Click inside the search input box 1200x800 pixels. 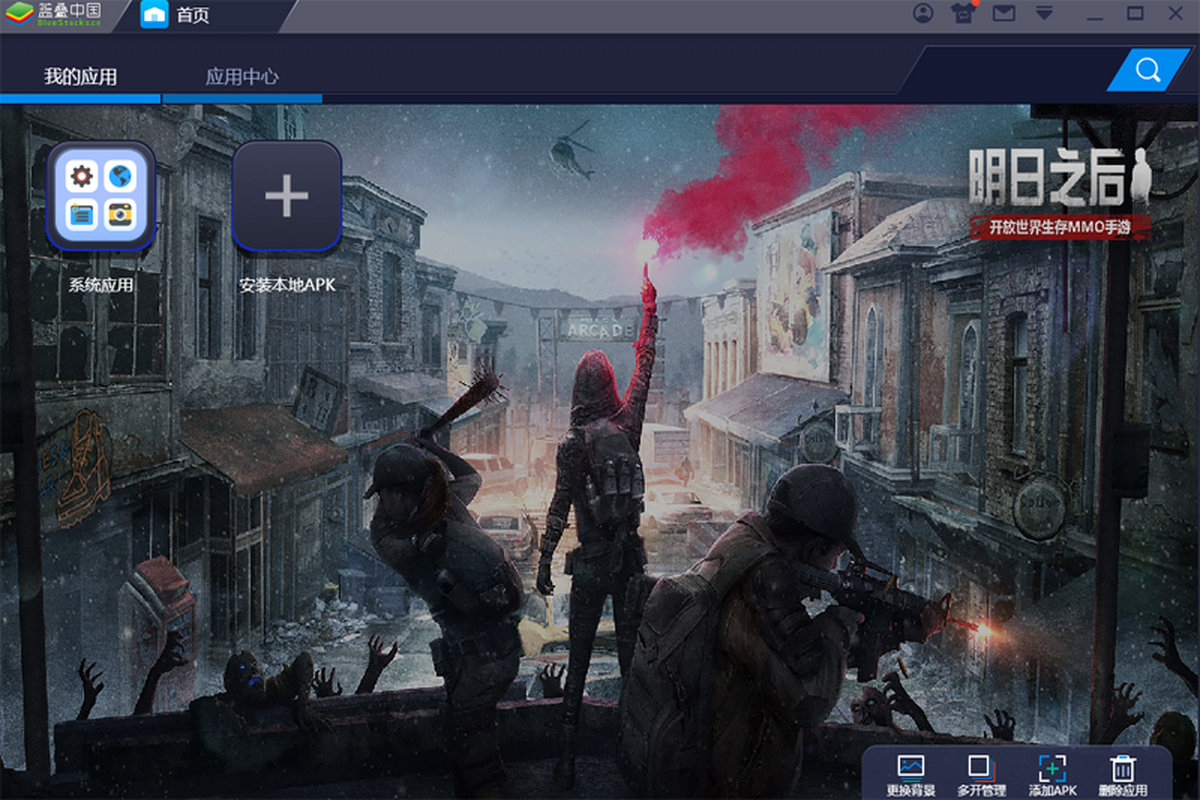point(1010,70)
